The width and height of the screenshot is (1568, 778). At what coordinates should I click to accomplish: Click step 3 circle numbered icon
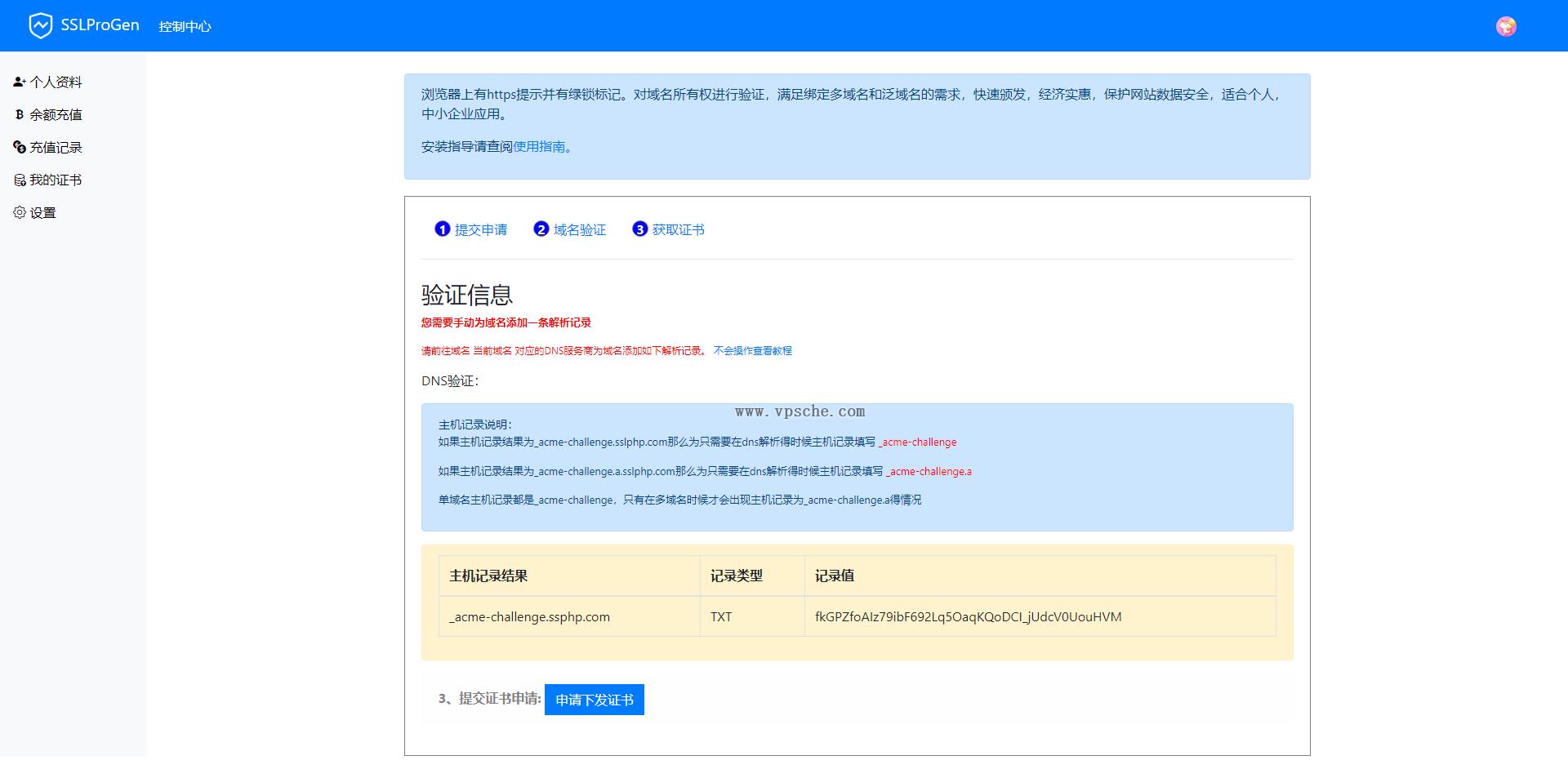pyautogui.click(x=639, y=229)
